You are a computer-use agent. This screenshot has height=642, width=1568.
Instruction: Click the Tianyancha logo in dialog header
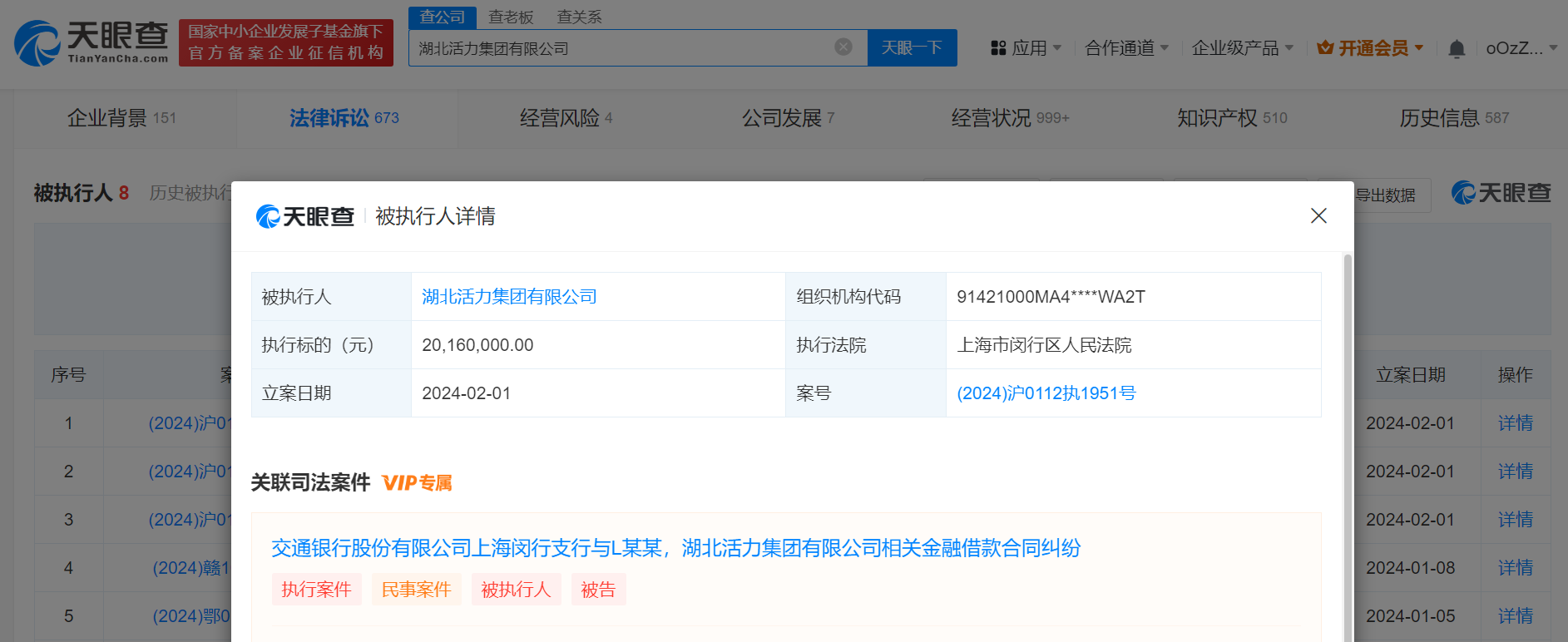click(304, 216)
